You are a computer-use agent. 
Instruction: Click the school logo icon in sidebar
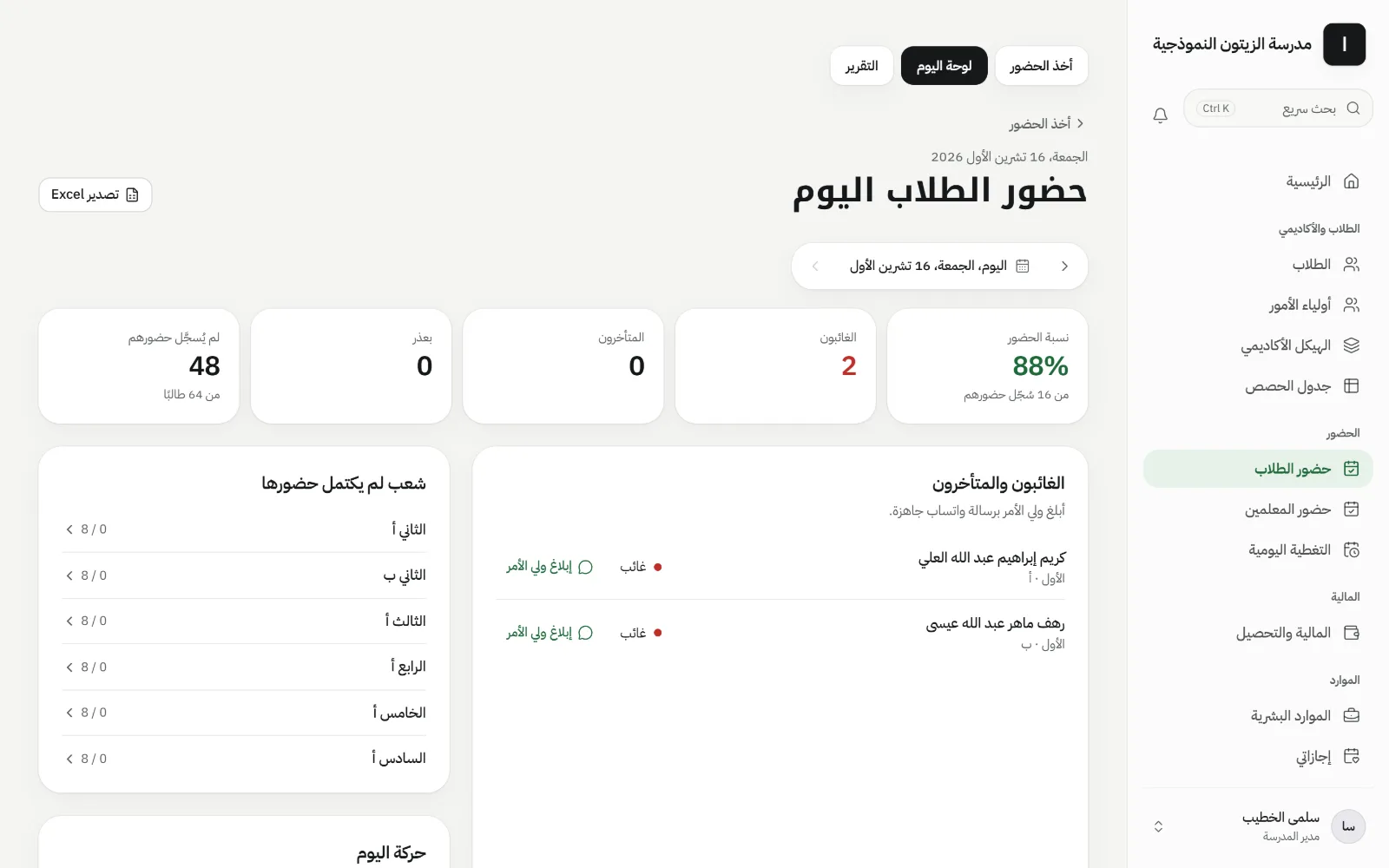point(1344,44)
